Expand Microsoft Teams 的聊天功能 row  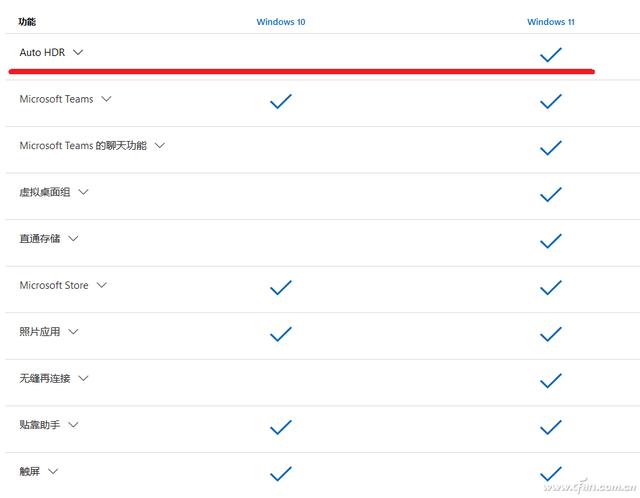click(x=160, y=146)
